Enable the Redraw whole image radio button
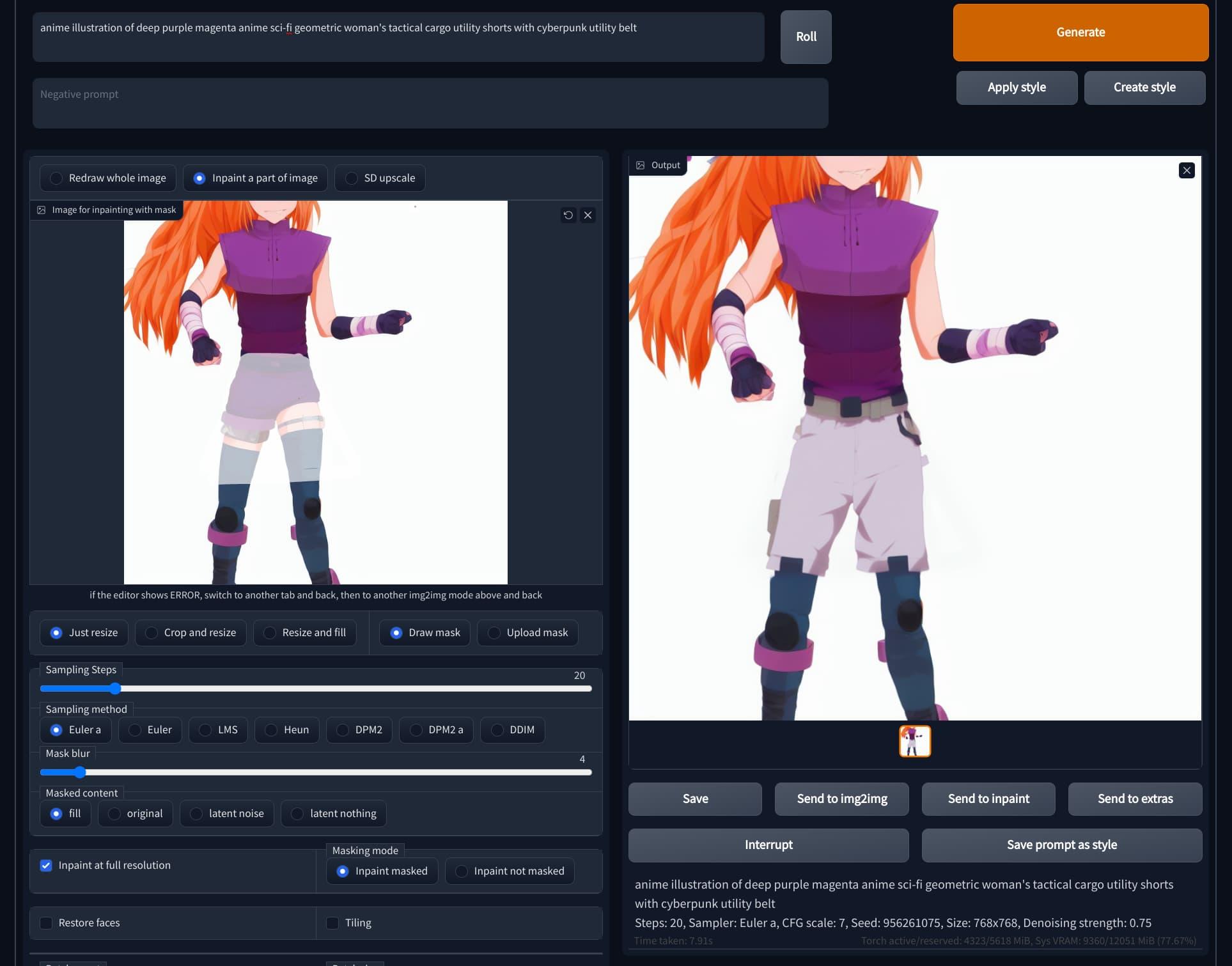Screen dimensions: 1232x966 click(56, 178)
